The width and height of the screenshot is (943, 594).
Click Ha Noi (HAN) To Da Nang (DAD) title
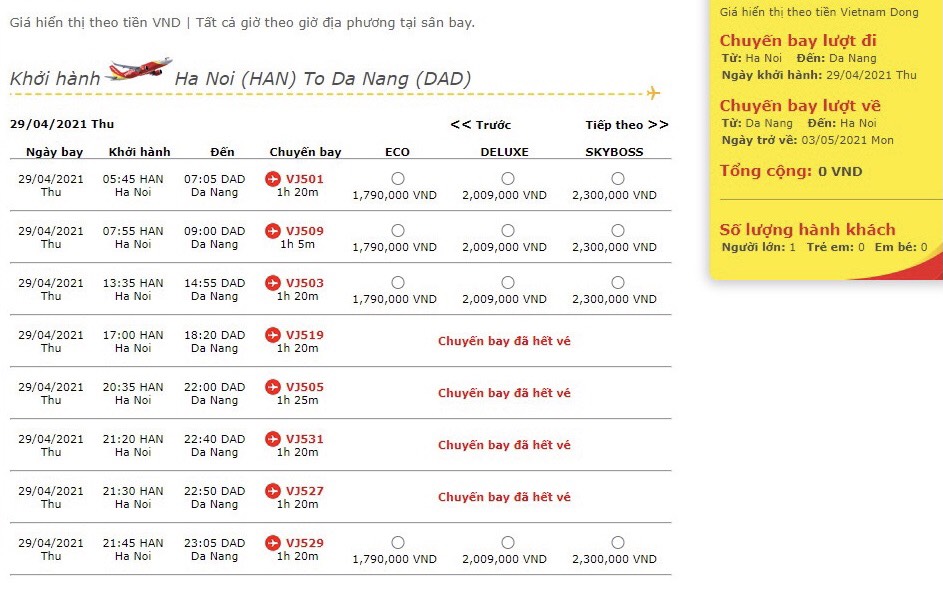(323, 79)
